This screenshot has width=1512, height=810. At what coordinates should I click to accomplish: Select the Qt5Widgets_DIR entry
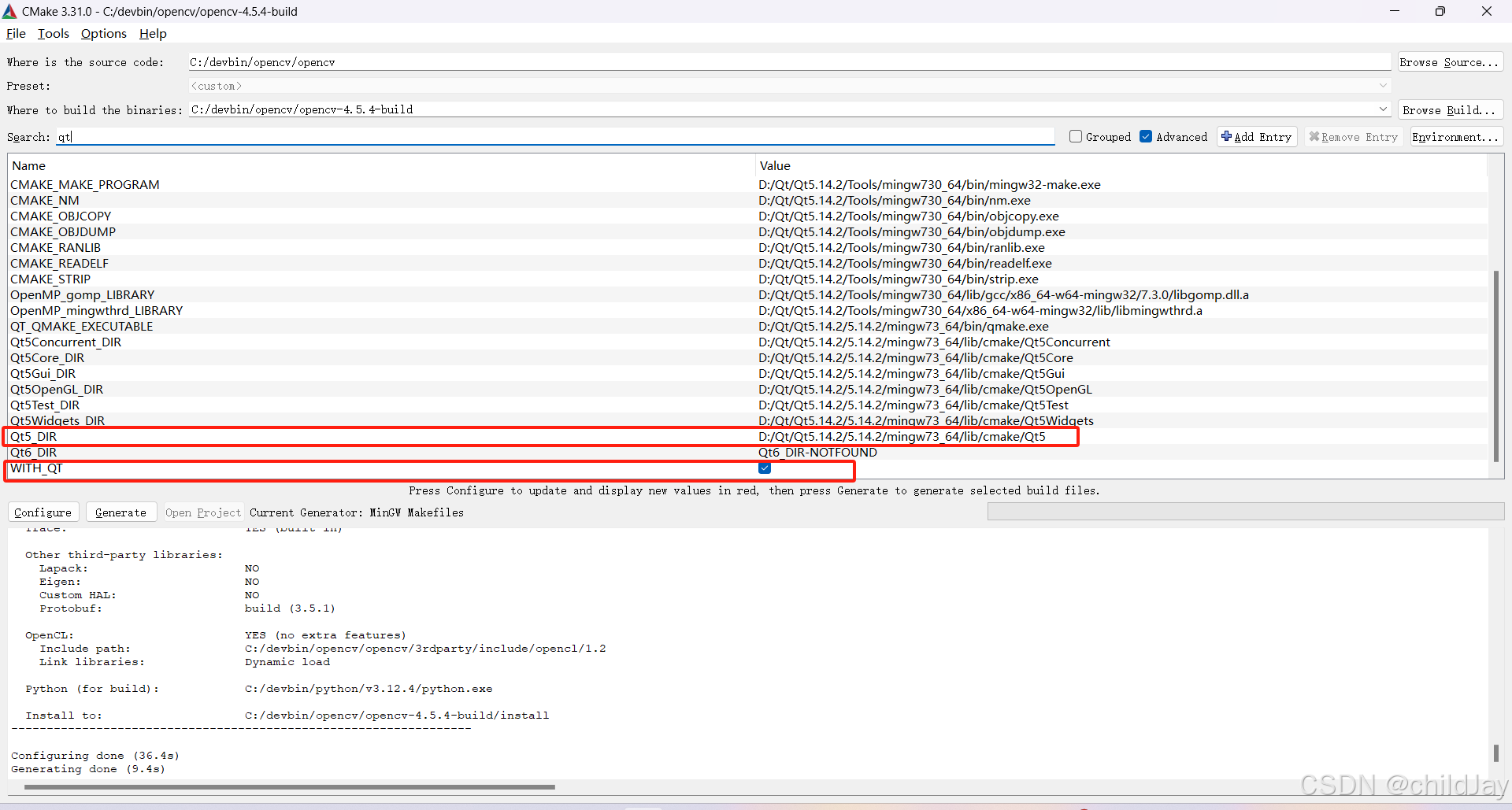57,421
